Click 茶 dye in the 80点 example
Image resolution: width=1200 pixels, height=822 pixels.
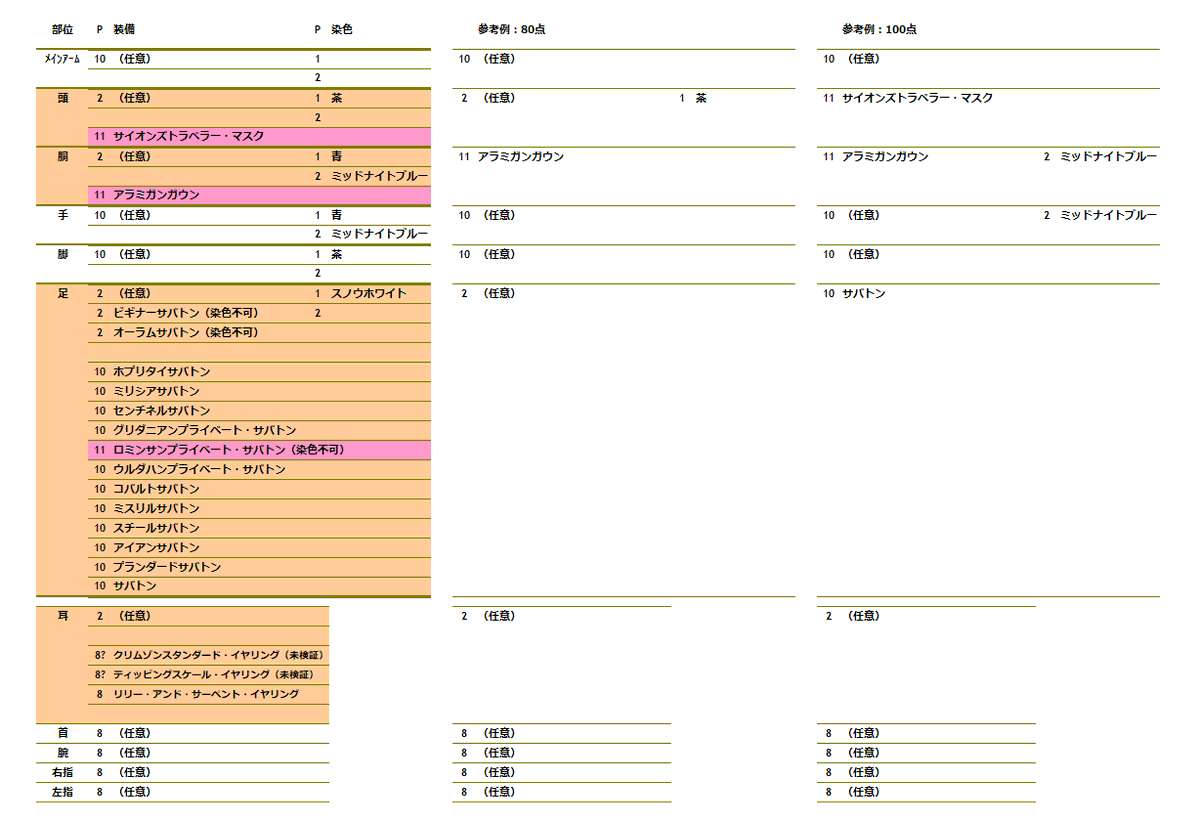click(x=701, y=98)
